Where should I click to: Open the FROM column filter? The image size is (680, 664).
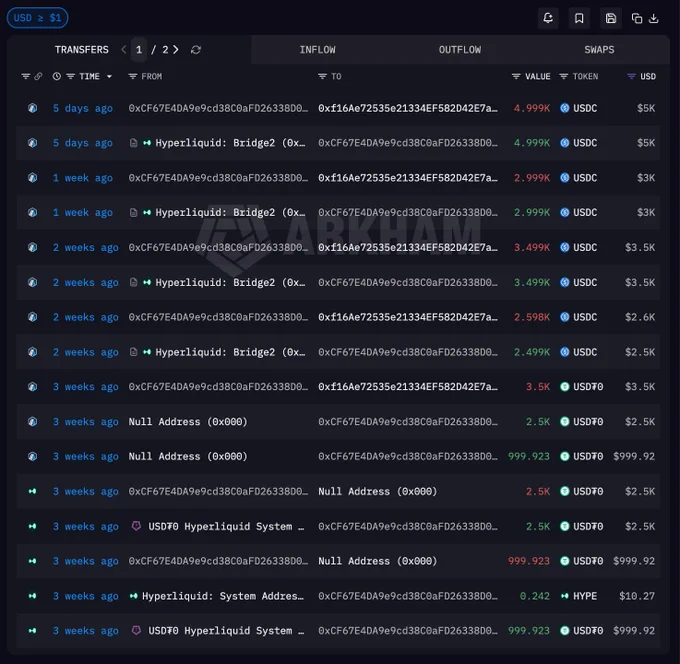pos(133,76)
